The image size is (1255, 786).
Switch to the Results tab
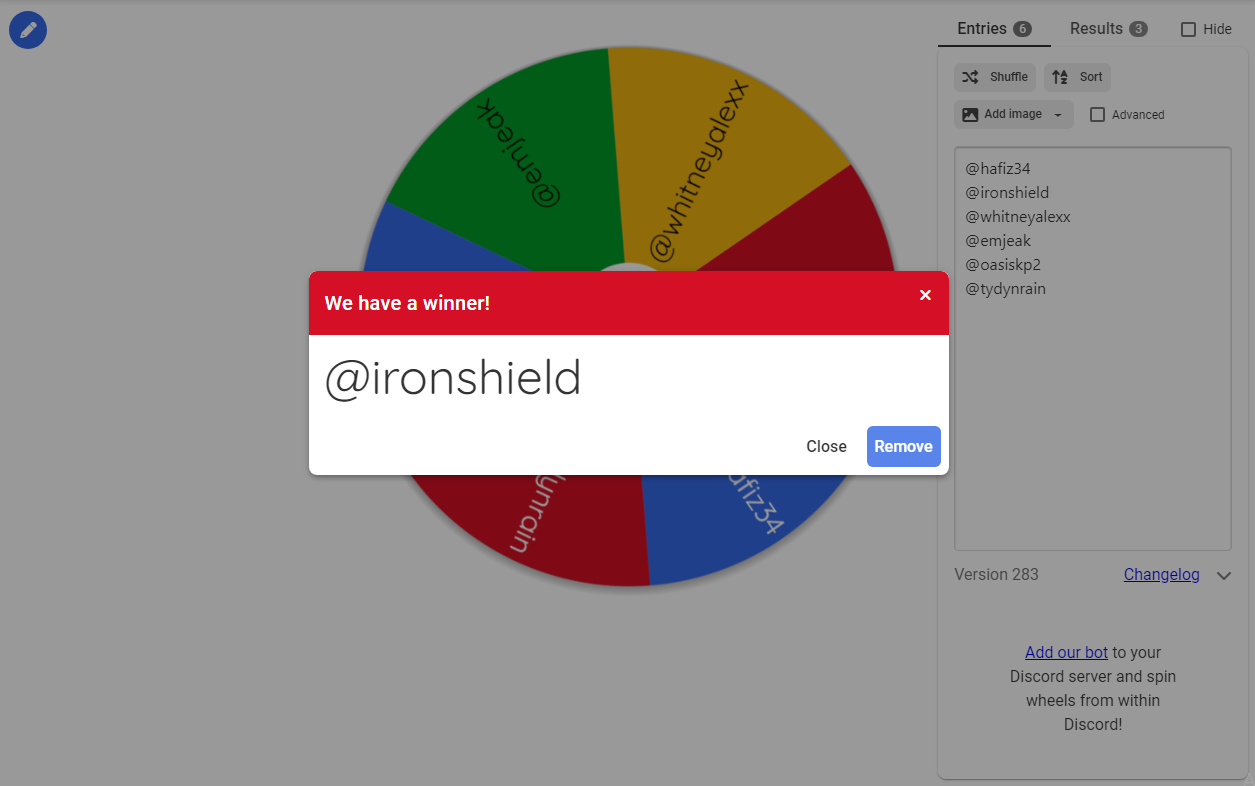pyautogui.click(x=1096, y=29)
